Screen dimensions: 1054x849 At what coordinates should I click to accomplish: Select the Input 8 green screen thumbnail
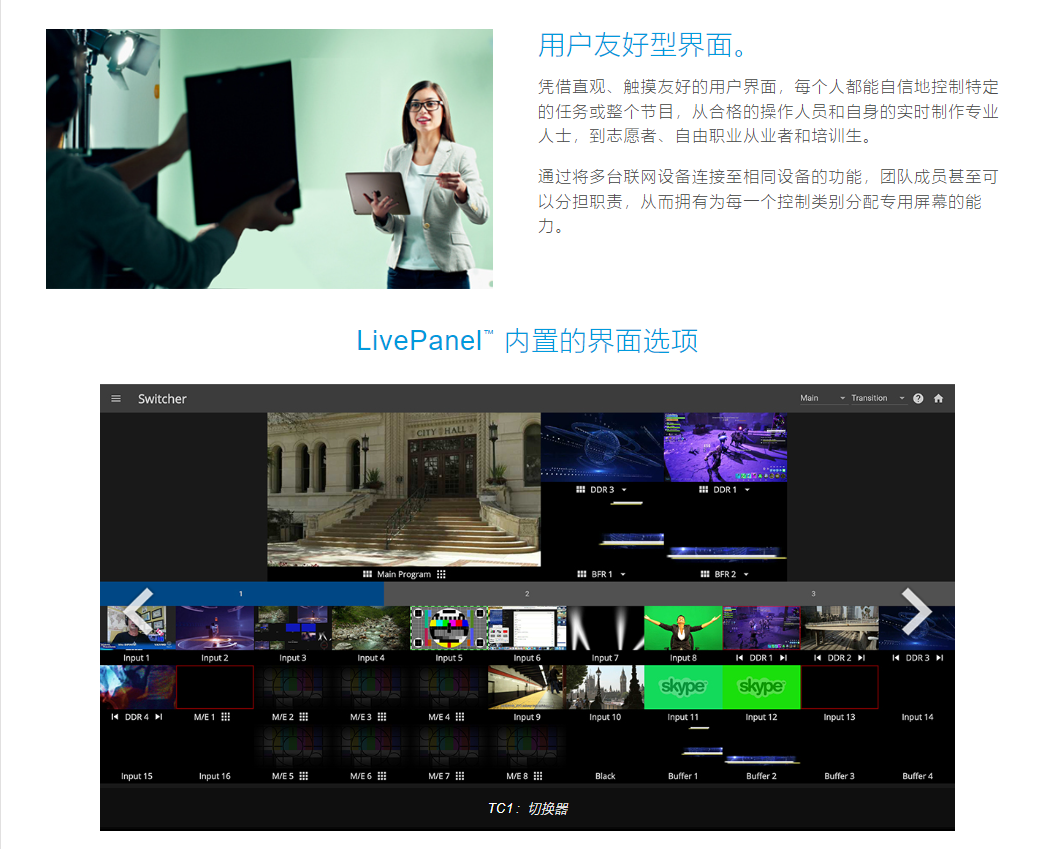coord(683,628)
